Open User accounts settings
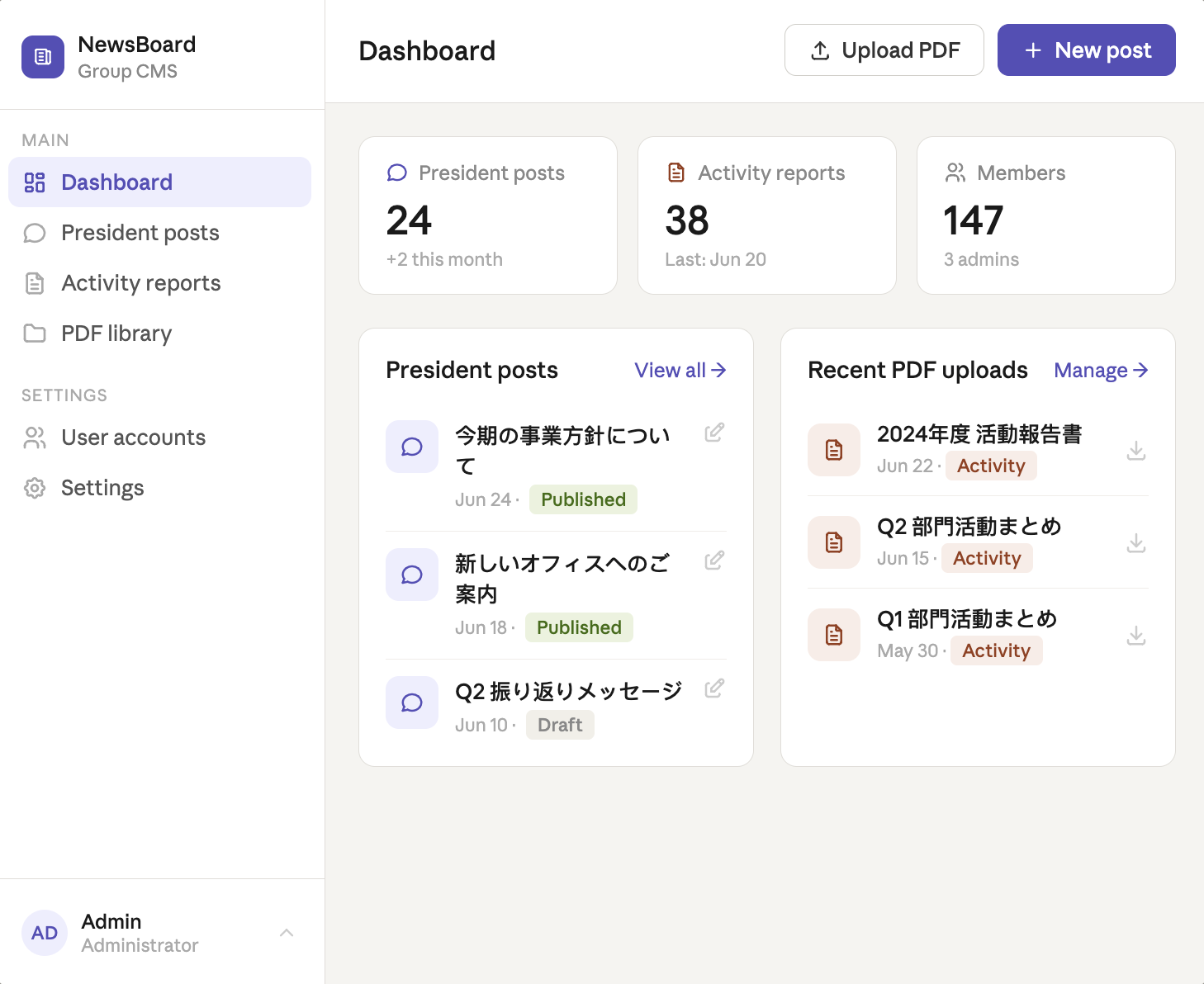1204x984 pixels. click(159, 438)
